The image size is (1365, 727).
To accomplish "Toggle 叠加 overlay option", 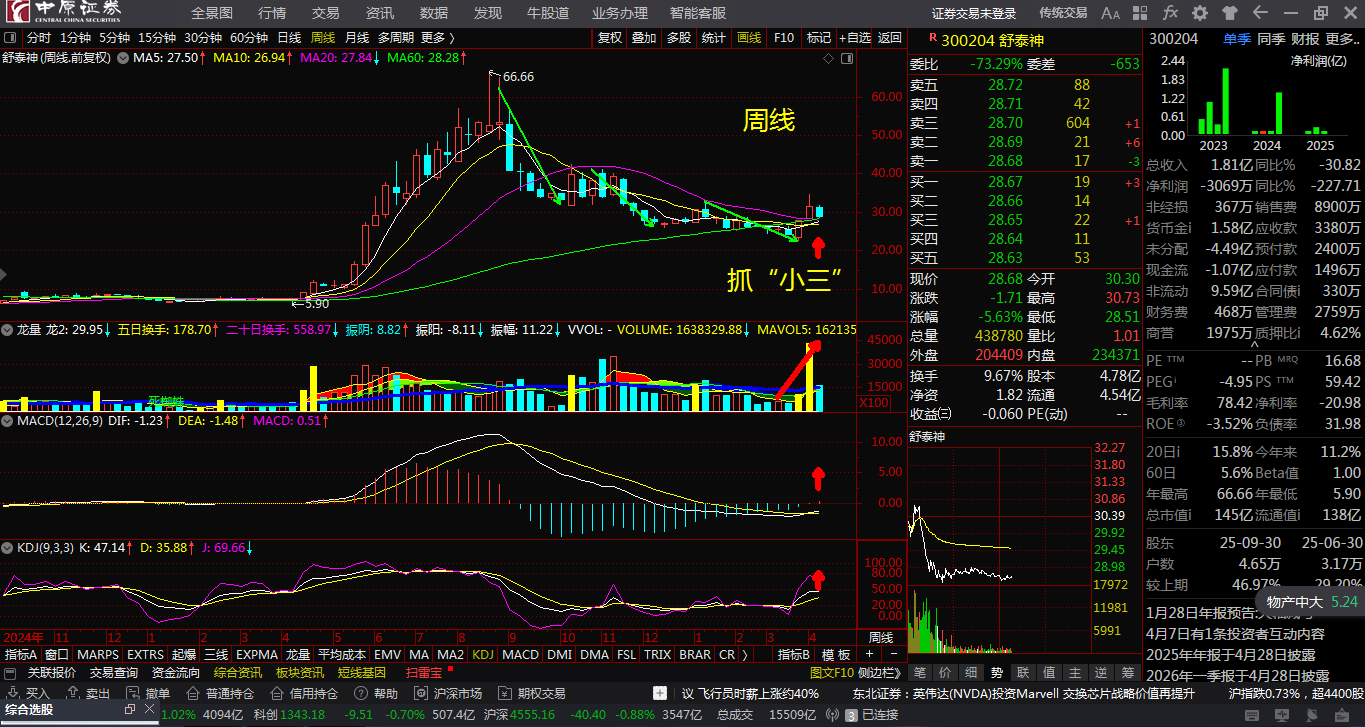I will click(x=644, y=38).
